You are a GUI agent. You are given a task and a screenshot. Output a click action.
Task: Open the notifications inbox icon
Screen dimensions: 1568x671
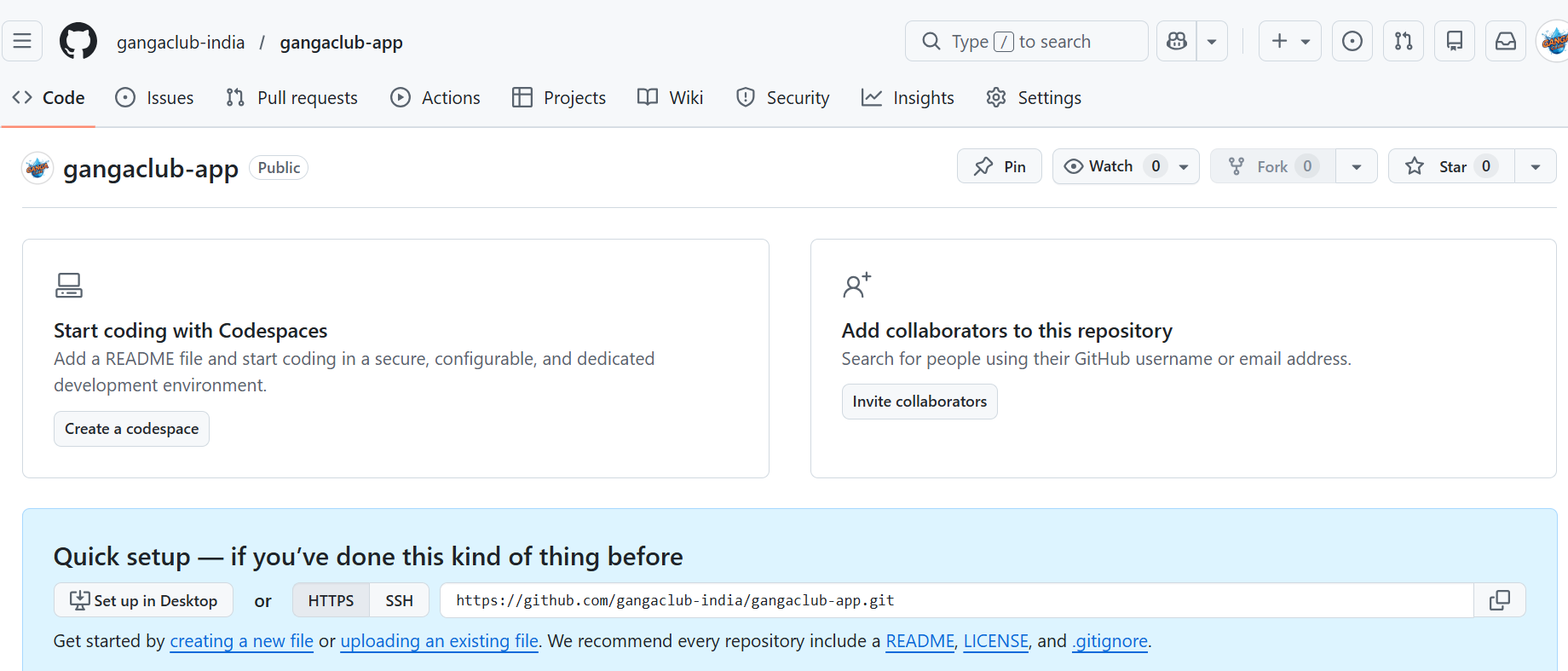[x=1505, y=41]
